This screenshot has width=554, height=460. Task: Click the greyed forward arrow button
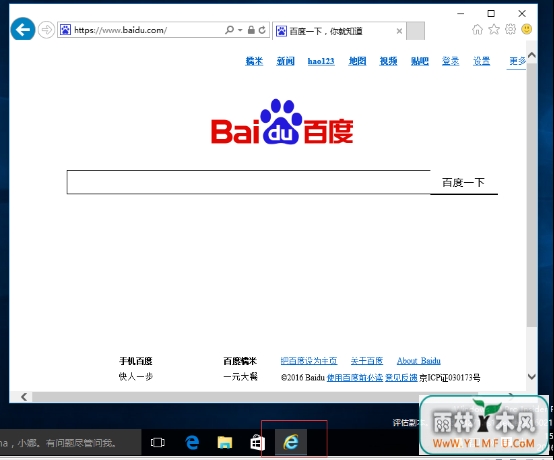46,30
